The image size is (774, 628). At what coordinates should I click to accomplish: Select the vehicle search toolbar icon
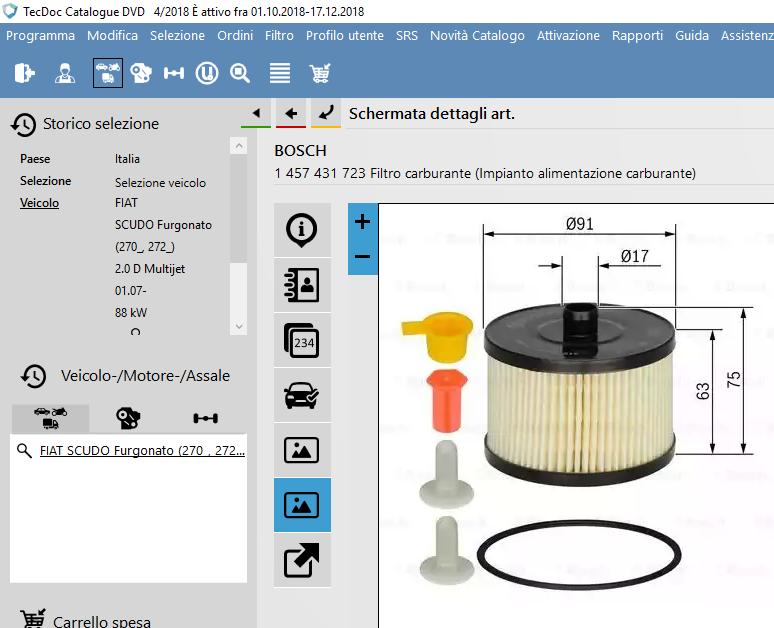click(108, 73)
